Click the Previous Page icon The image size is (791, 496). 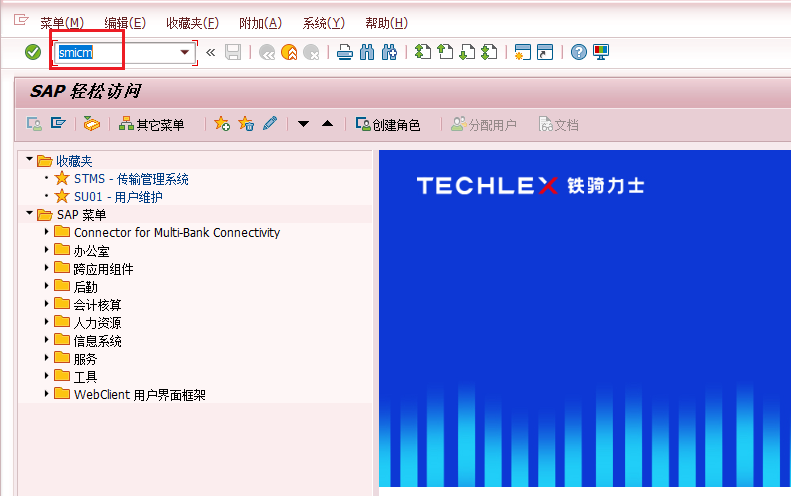(x=445, y=52)
